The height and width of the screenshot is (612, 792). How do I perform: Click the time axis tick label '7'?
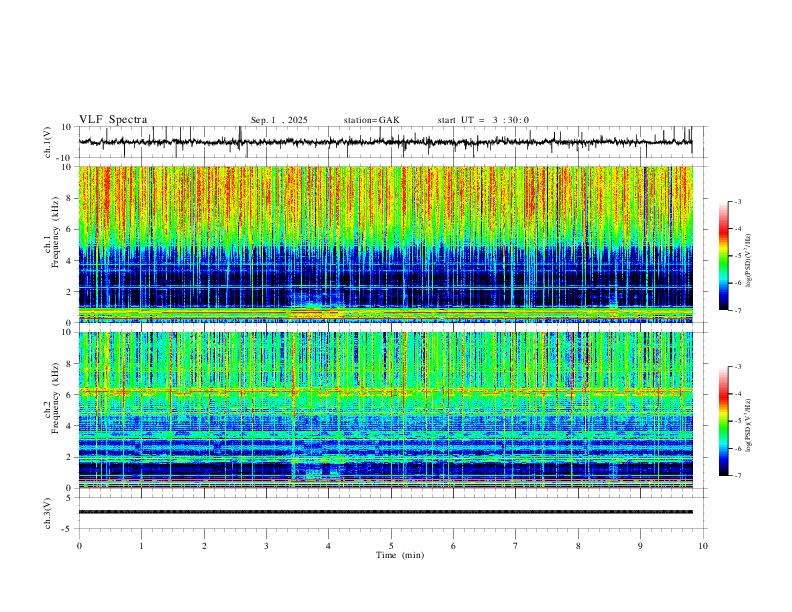(516, 546)
